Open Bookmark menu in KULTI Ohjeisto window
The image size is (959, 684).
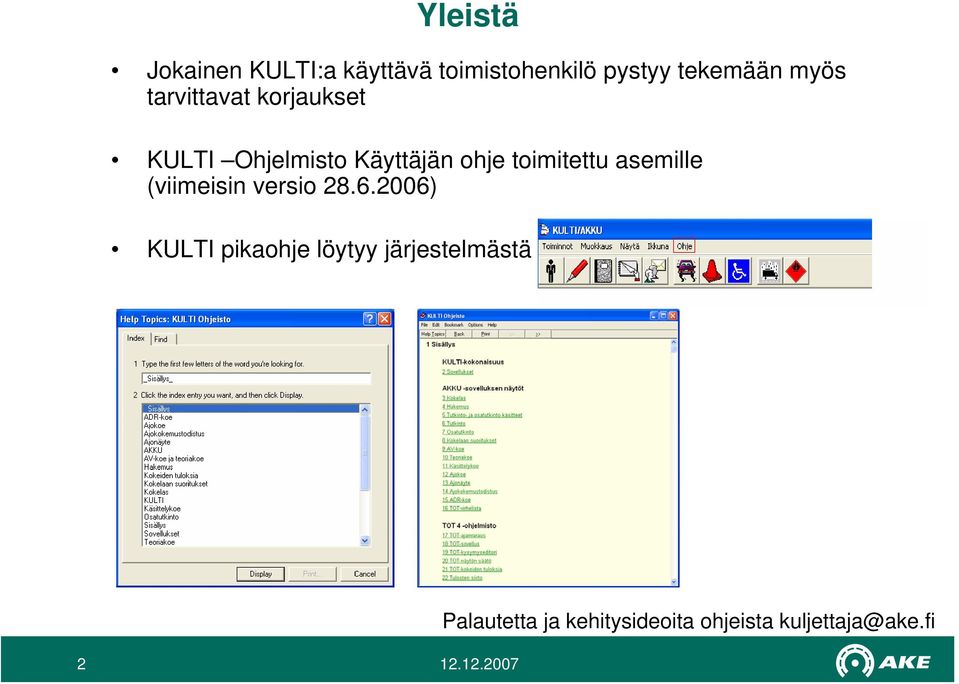click(x=453, y=325)
